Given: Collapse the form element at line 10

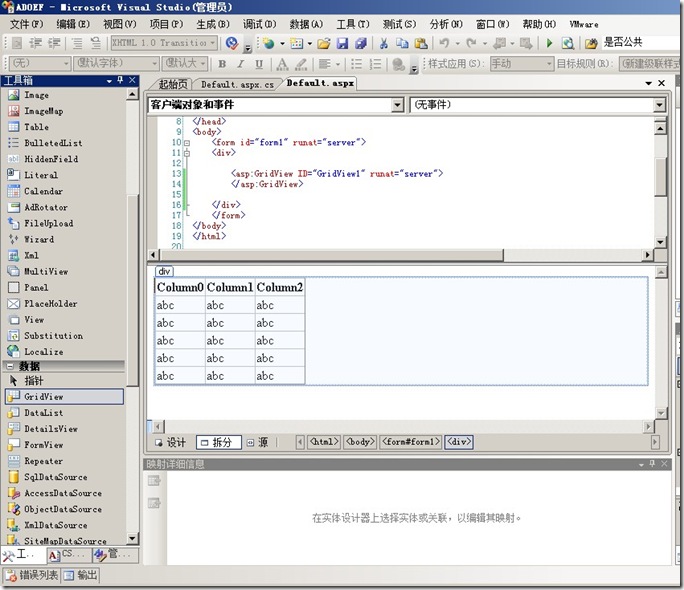Looking at the screenshot, I should [187, 143].
